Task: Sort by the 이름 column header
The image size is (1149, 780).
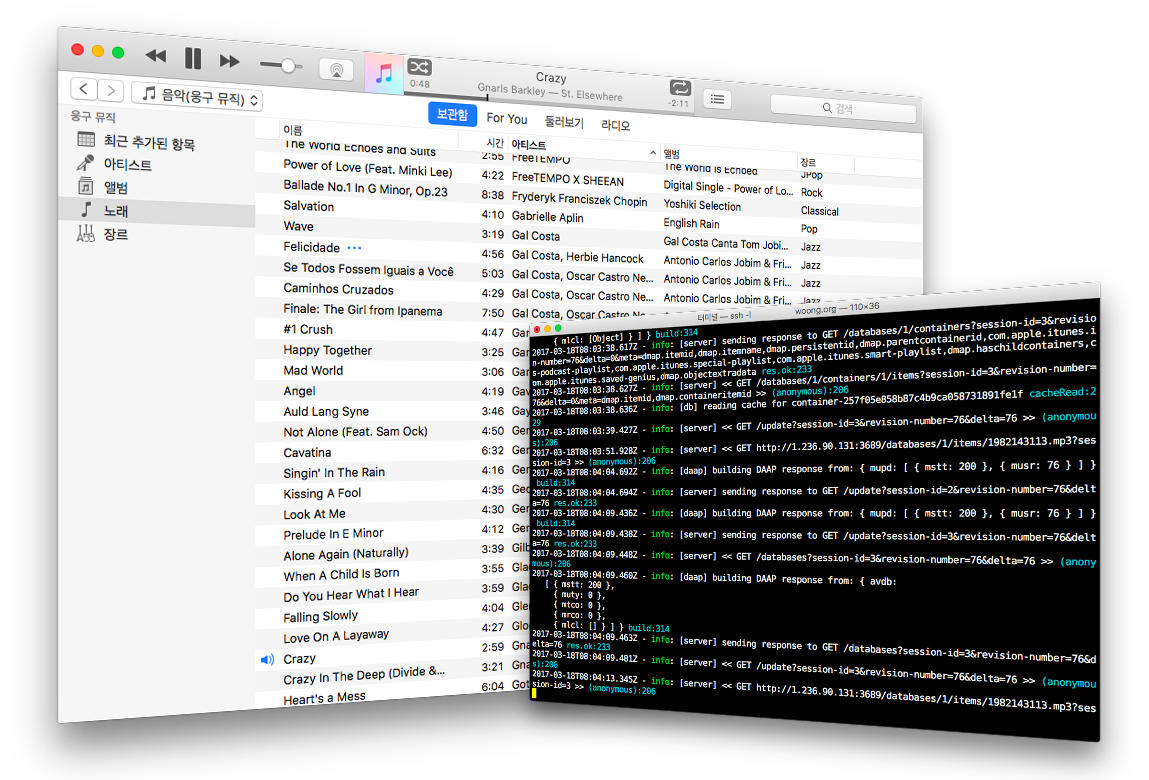Action: [293, 130]
